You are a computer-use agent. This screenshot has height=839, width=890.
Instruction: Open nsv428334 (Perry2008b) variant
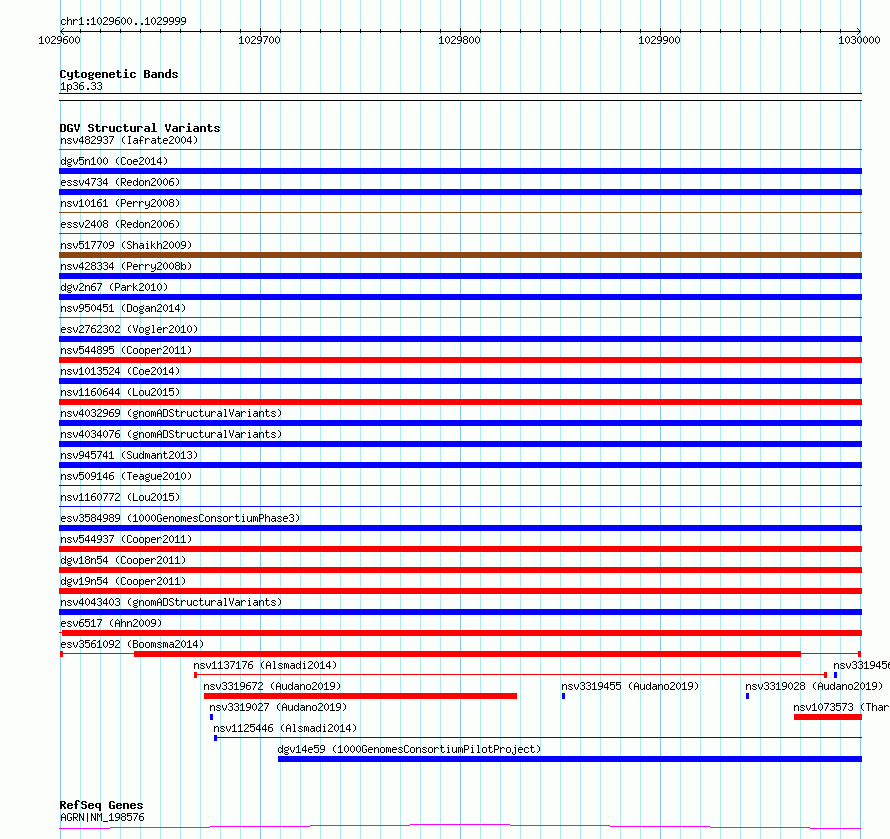click(x=126, y=266)
